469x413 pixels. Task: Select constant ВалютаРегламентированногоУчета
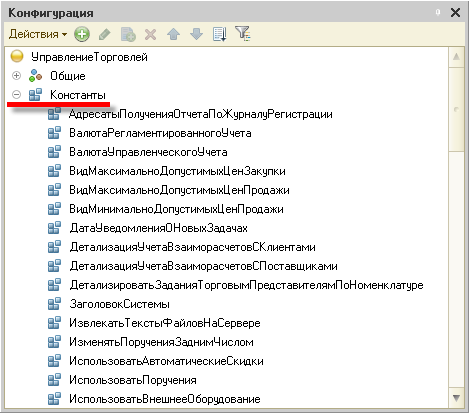coord(160,133)
